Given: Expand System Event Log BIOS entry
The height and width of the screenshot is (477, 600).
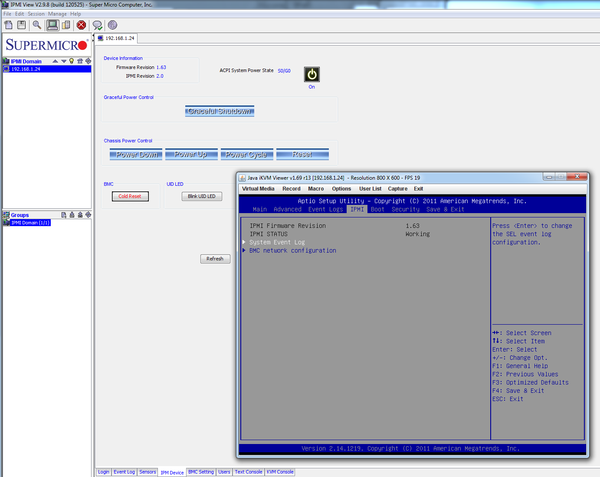Looking at the screenshot, I should pyautogui.click(x=280, y=242).
